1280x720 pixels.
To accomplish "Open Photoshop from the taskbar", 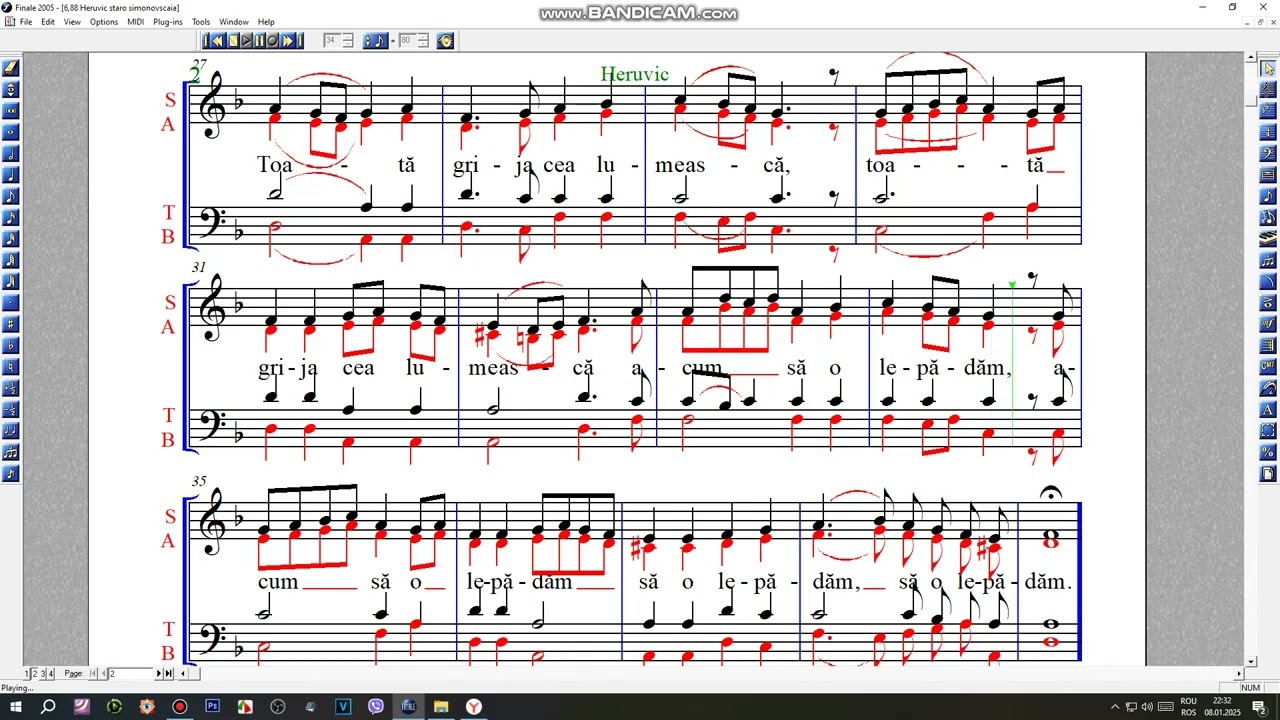I will (x=212, y=707).
